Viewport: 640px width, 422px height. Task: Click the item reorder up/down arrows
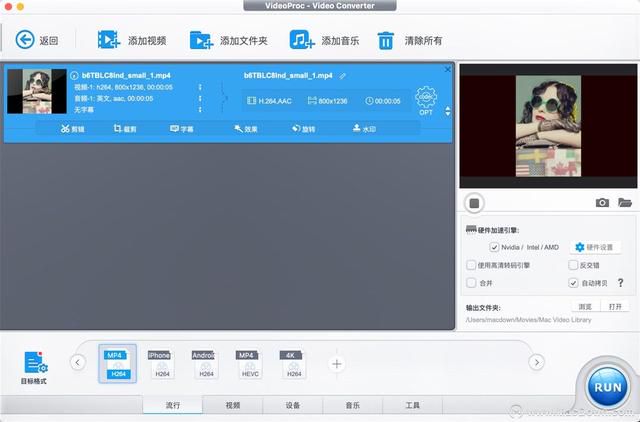[448, 111]
